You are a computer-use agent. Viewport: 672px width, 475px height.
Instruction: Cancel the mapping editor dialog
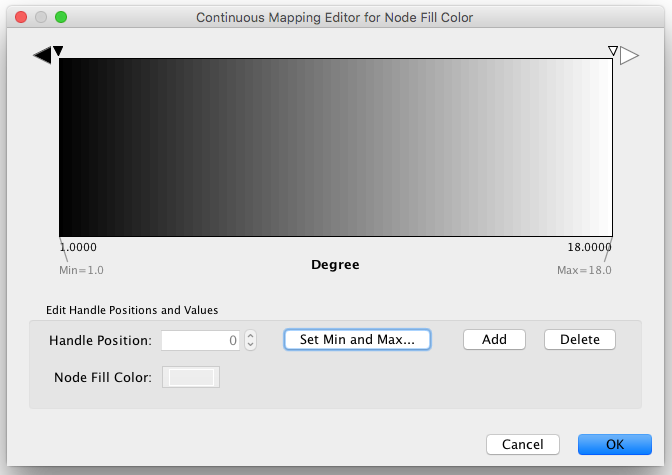click(x=522, y=444)
